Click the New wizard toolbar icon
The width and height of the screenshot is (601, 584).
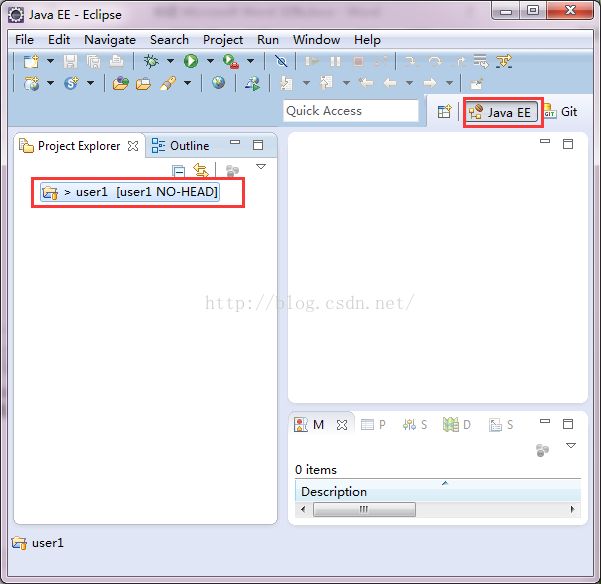point(31,61)
